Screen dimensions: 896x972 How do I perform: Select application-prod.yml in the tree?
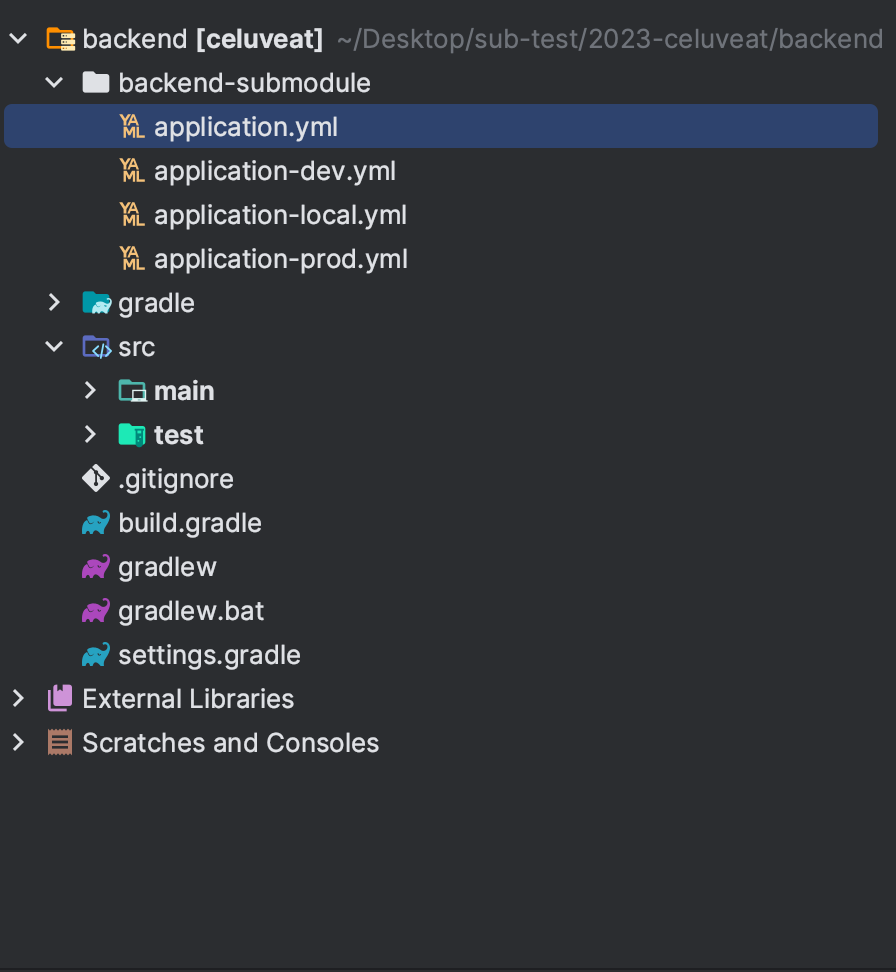coord(281,258)
